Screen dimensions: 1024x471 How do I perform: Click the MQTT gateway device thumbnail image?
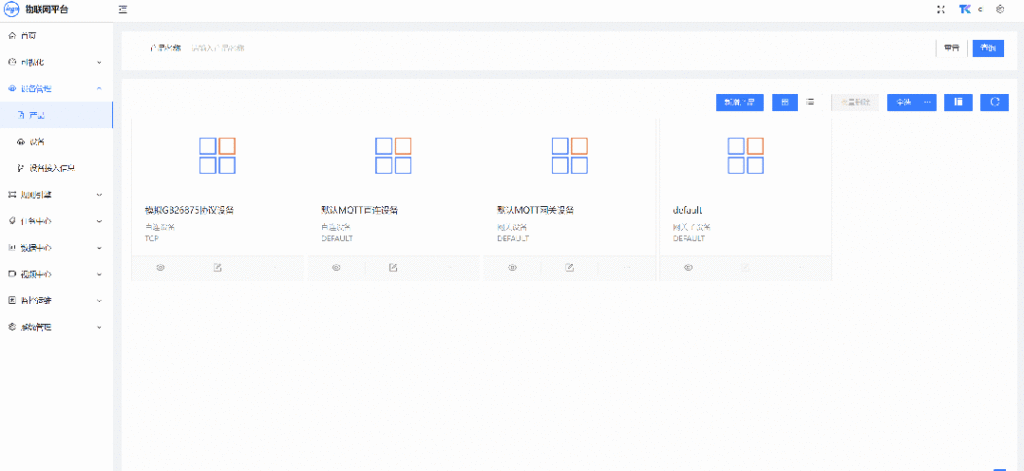point(569,156)
